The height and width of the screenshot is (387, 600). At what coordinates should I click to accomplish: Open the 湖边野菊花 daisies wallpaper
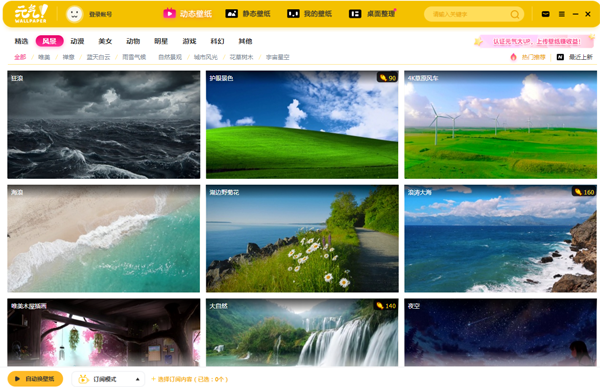(302, 238)
